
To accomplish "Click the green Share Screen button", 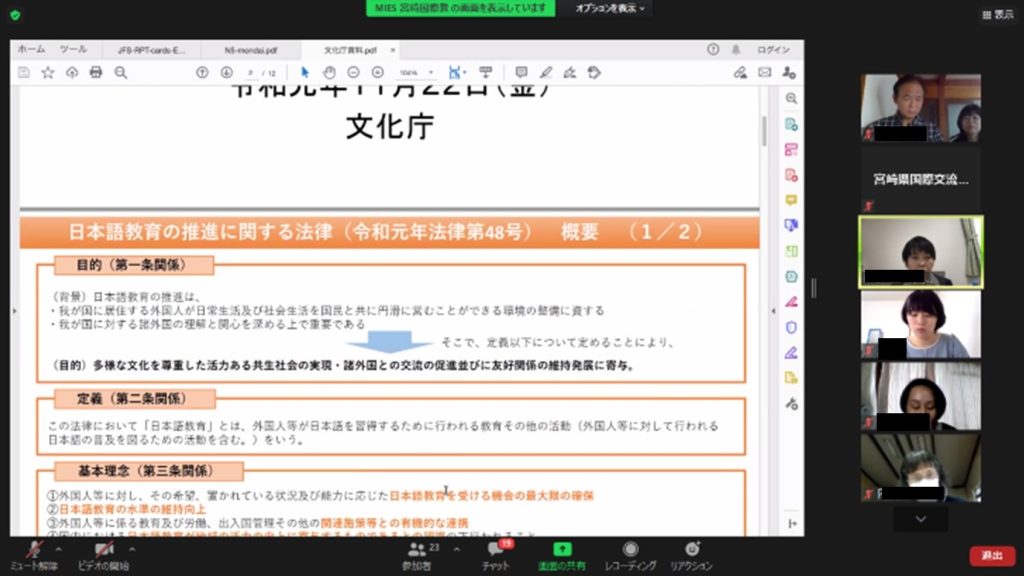I will [x=562, y=556].
